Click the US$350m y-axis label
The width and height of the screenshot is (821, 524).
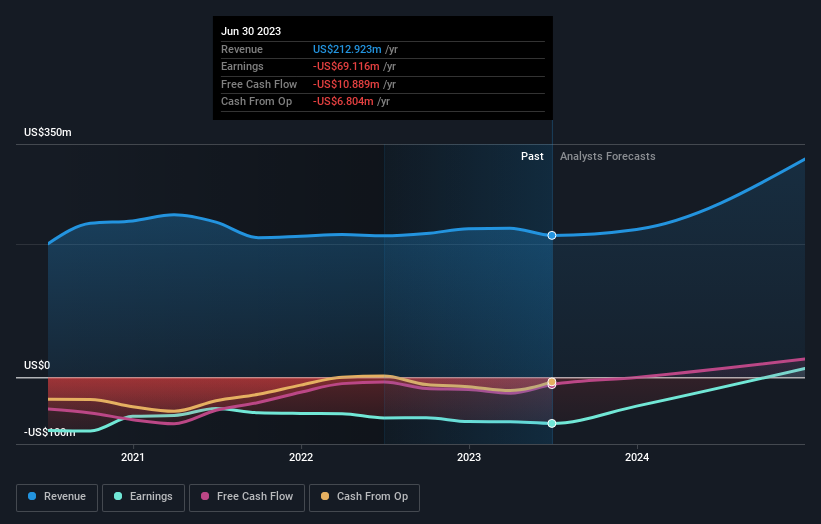[x=48, y=132]
